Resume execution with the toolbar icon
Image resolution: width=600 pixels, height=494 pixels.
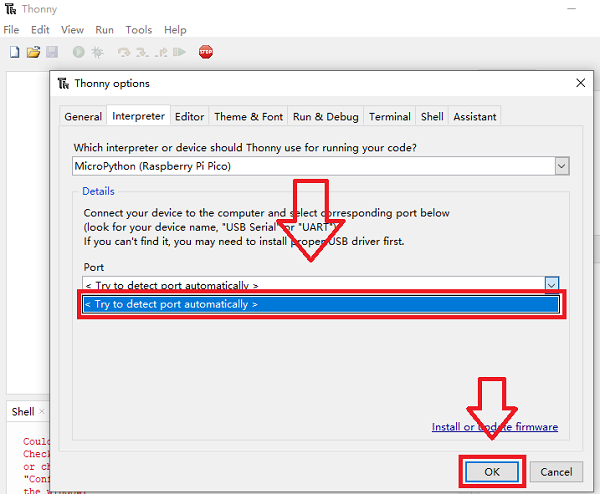pos(179,52)
